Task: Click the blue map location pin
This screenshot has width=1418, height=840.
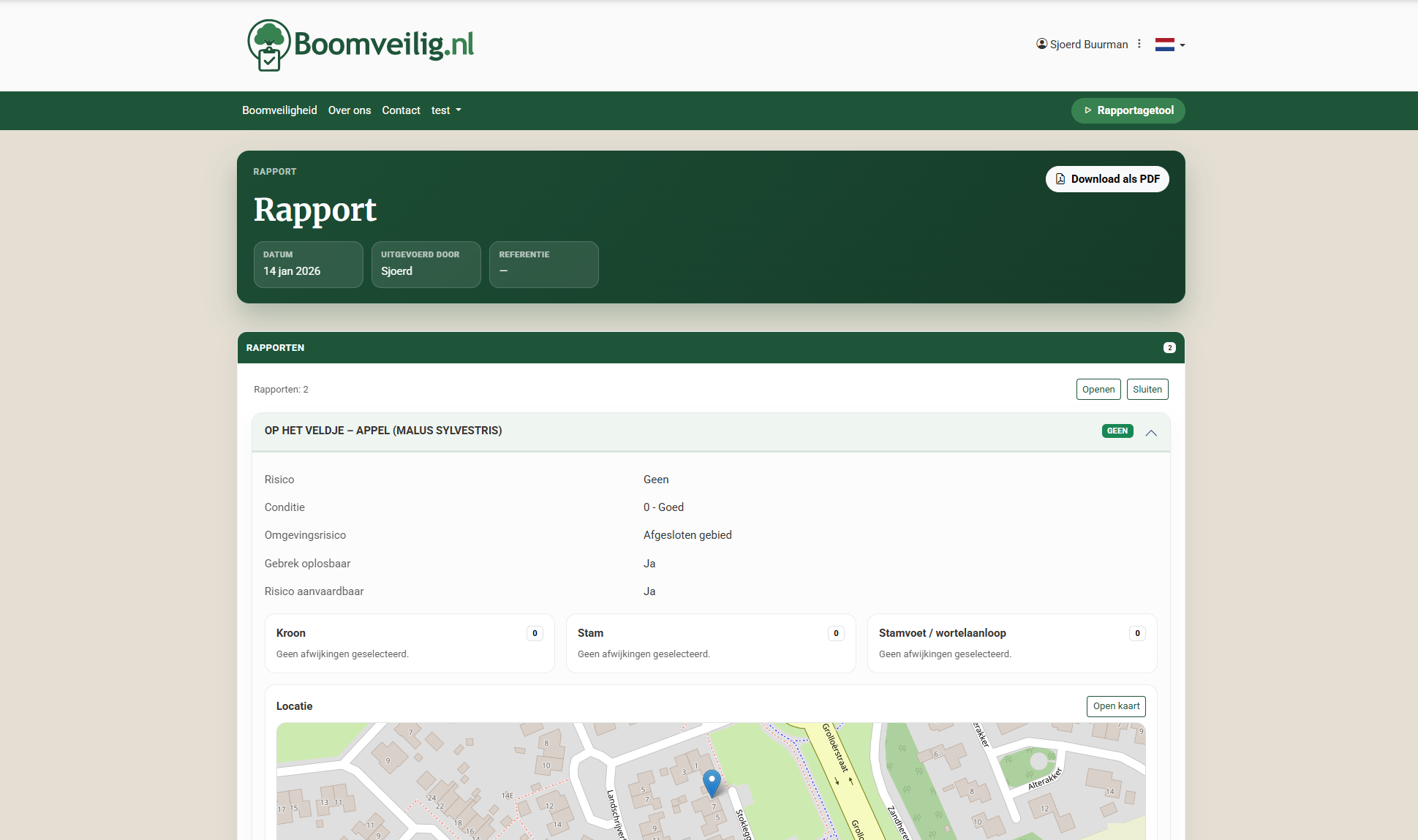Action: point(712,782)
